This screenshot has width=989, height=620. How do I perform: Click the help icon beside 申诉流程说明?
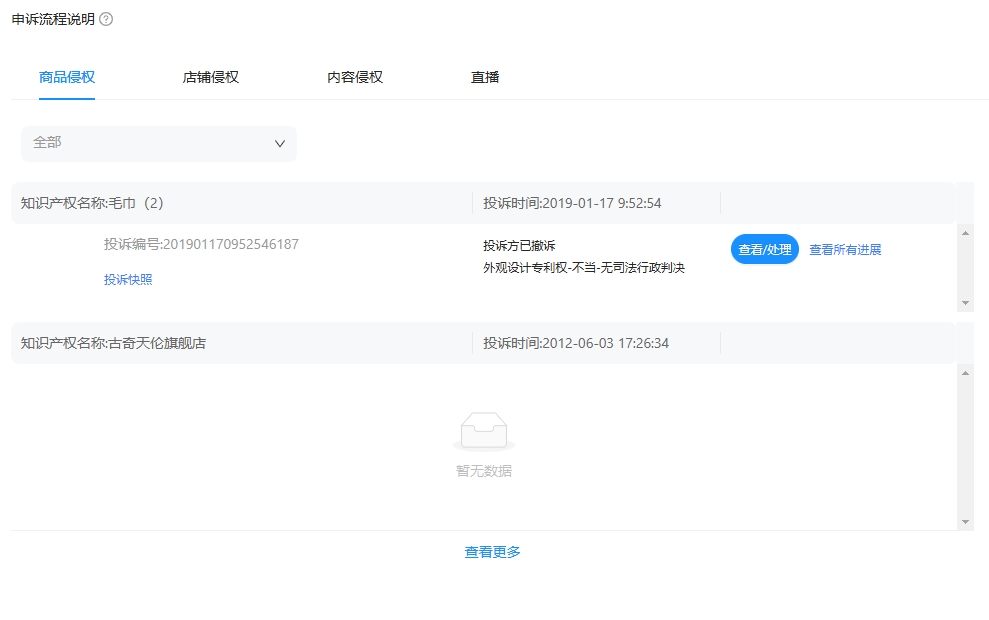pyautogui.click(x=106, y=19)
